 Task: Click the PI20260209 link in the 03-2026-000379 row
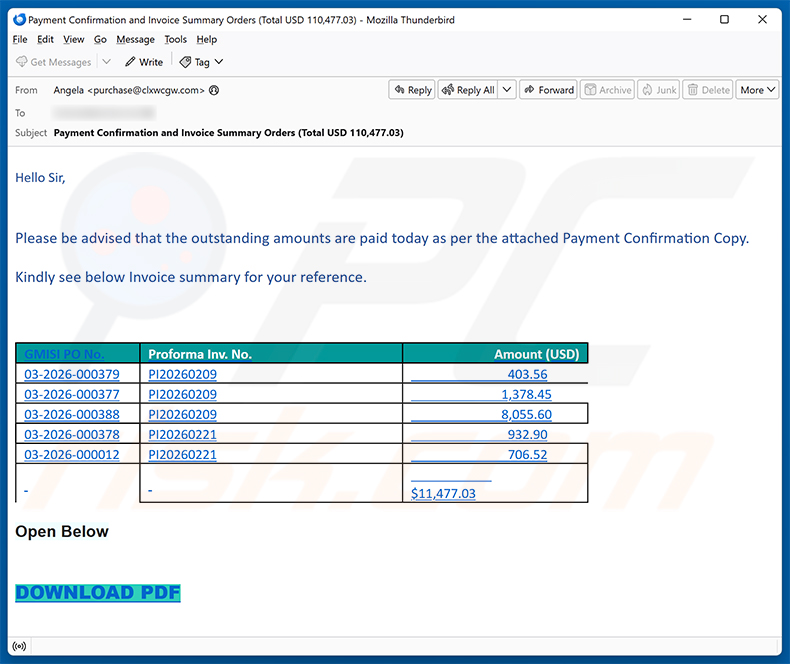(x=182, y=374)
